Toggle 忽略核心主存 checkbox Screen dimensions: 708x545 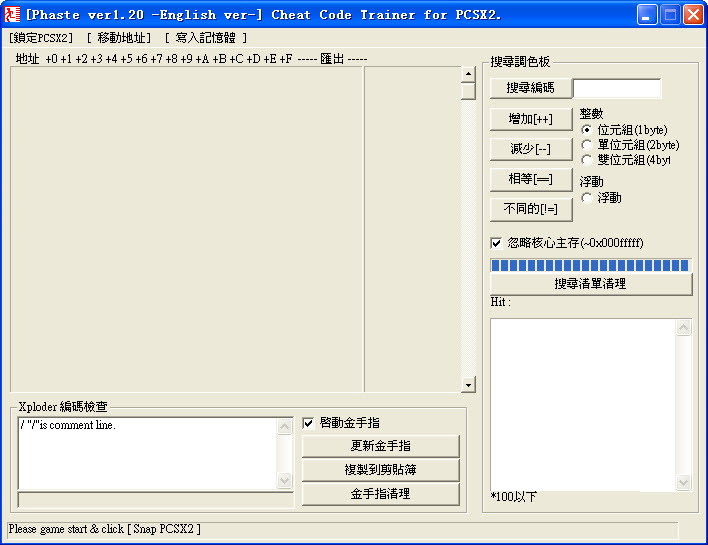(x=496, y=243)
